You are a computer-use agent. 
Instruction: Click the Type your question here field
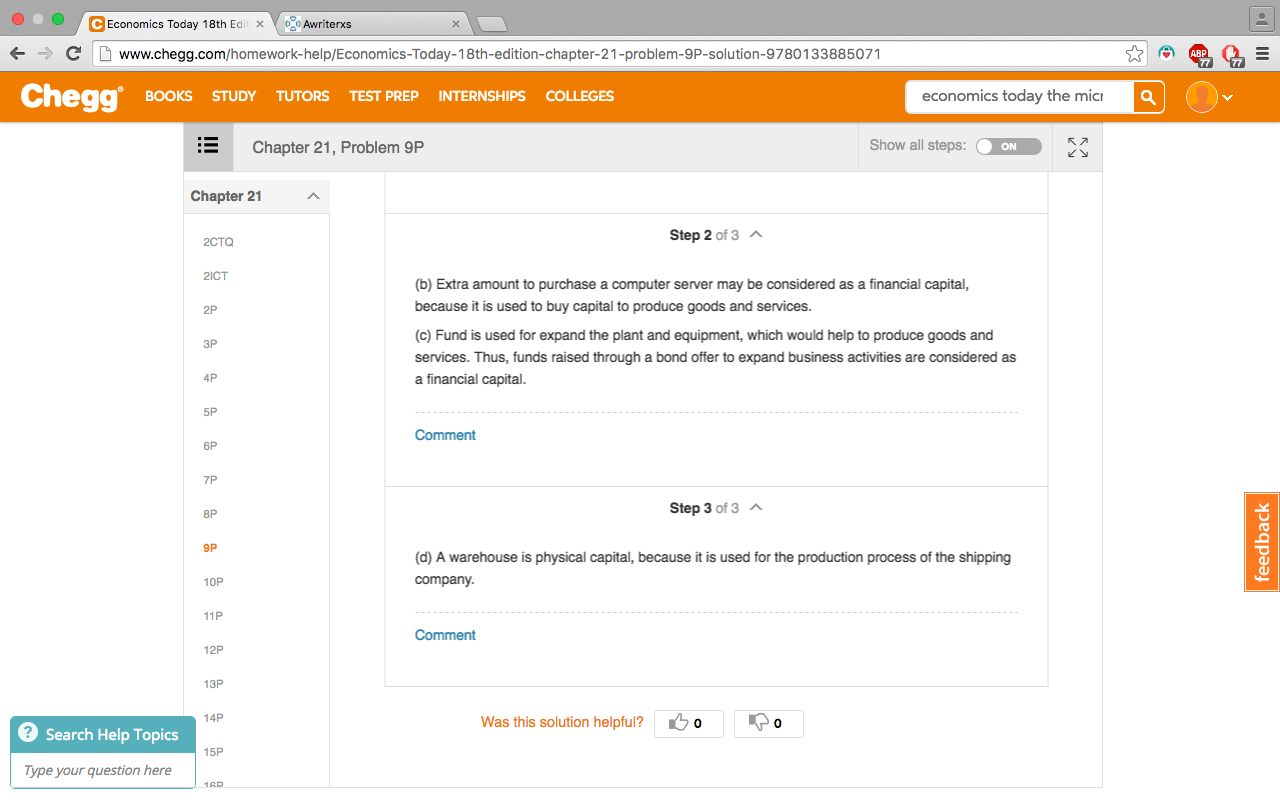coord(97,770)
